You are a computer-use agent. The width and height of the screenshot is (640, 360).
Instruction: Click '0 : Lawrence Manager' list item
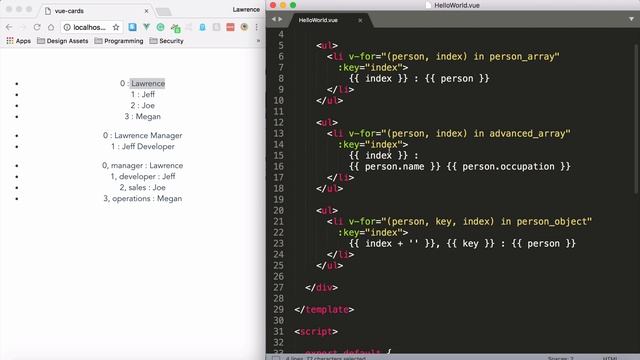click(x=142, y=136)
